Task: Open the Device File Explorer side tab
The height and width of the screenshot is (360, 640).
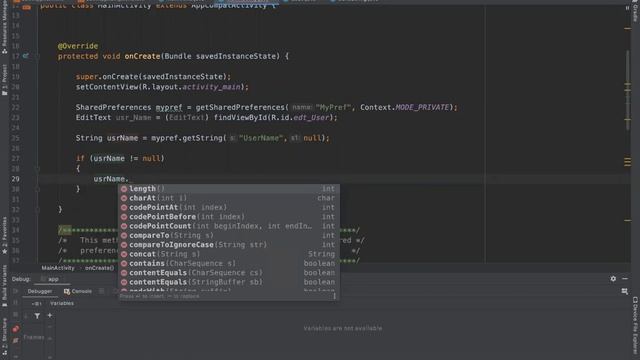Action: coord(635,325)
